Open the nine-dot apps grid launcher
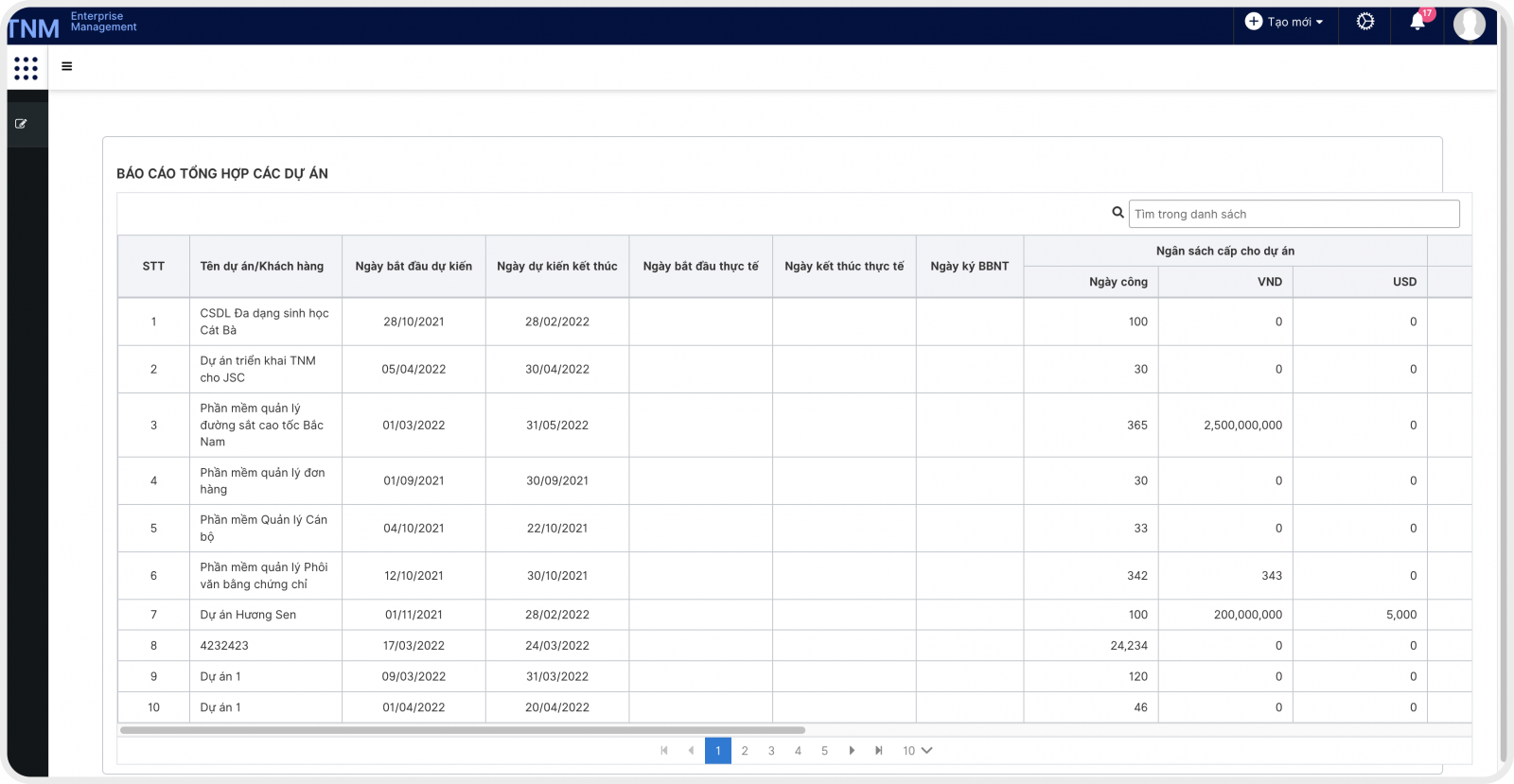Screen dimensions: 1514x784 click(x=26, y=68)
